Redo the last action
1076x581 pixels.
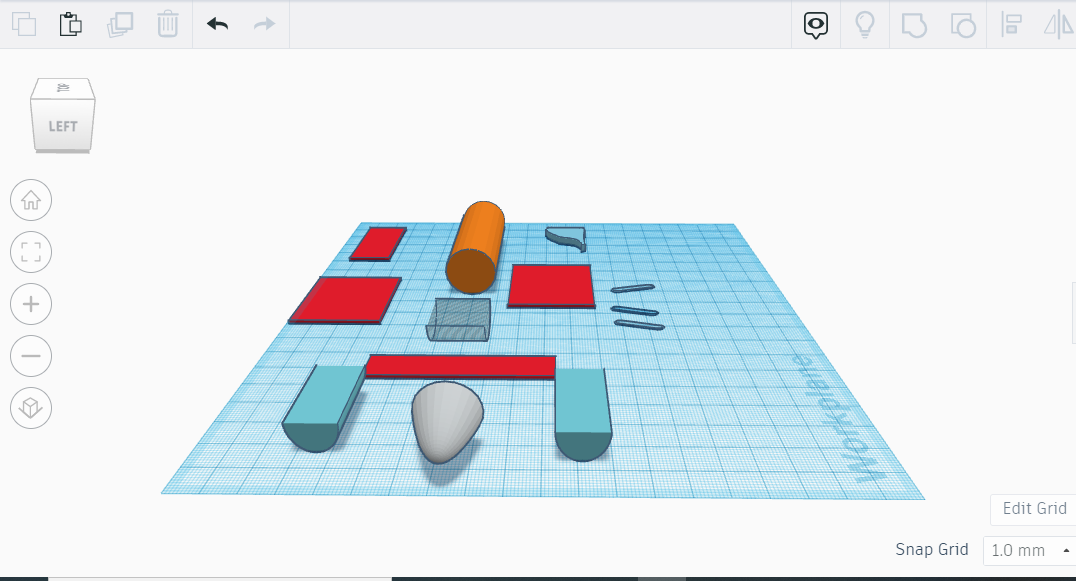pos(264,24)
